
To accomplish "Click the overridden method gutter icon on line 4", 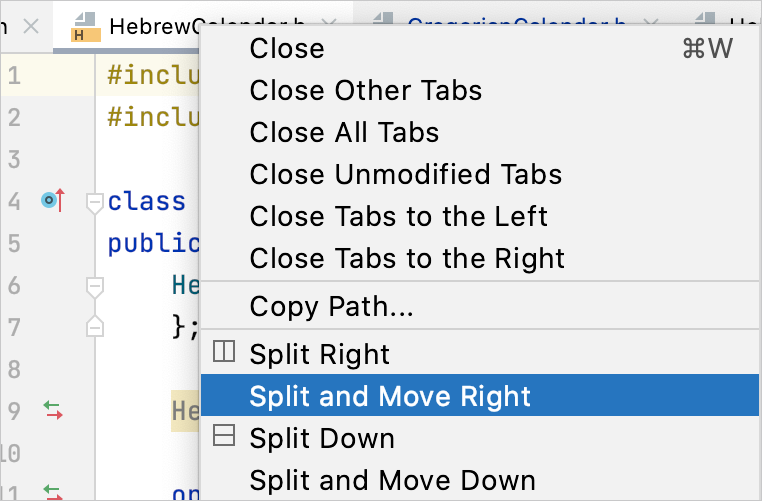I will tap(53, 200).
